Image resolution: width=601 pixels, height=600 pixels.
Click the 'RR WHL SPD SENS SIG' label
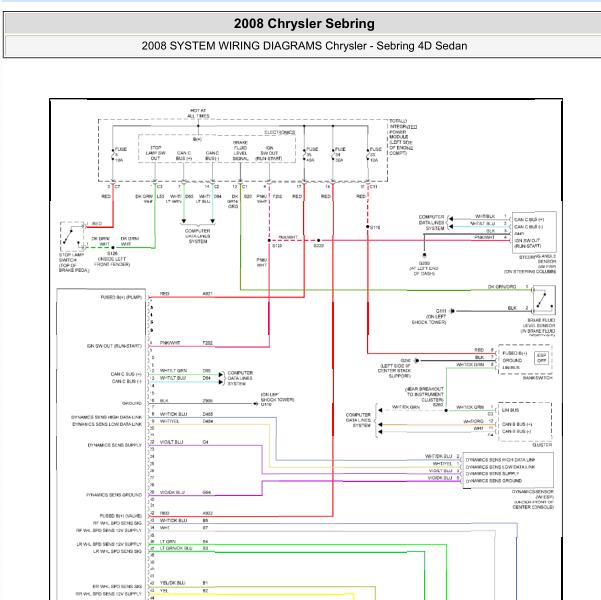117,587
